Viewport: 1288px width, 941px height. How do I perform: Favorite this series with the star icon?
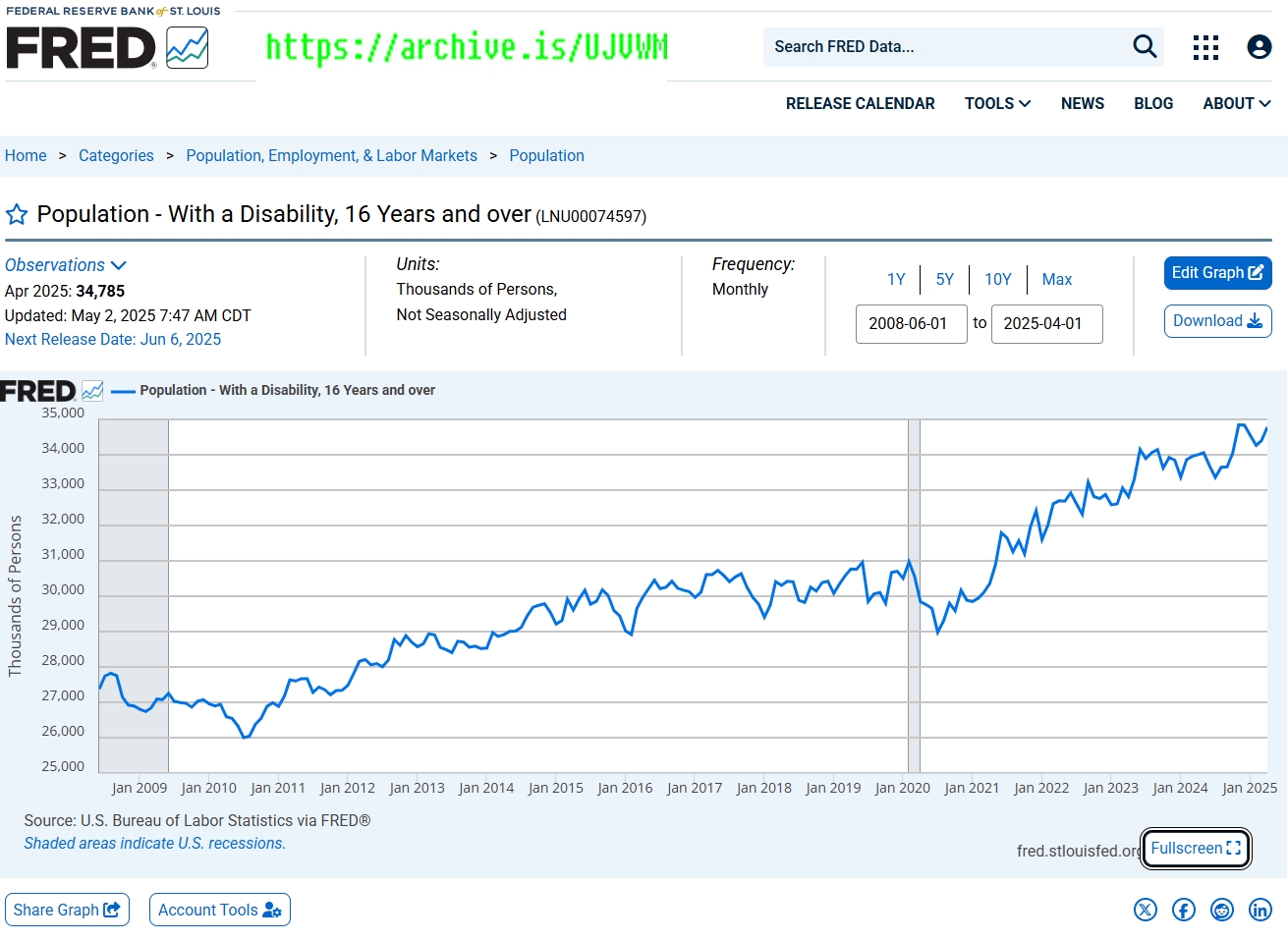click(17, 214)
